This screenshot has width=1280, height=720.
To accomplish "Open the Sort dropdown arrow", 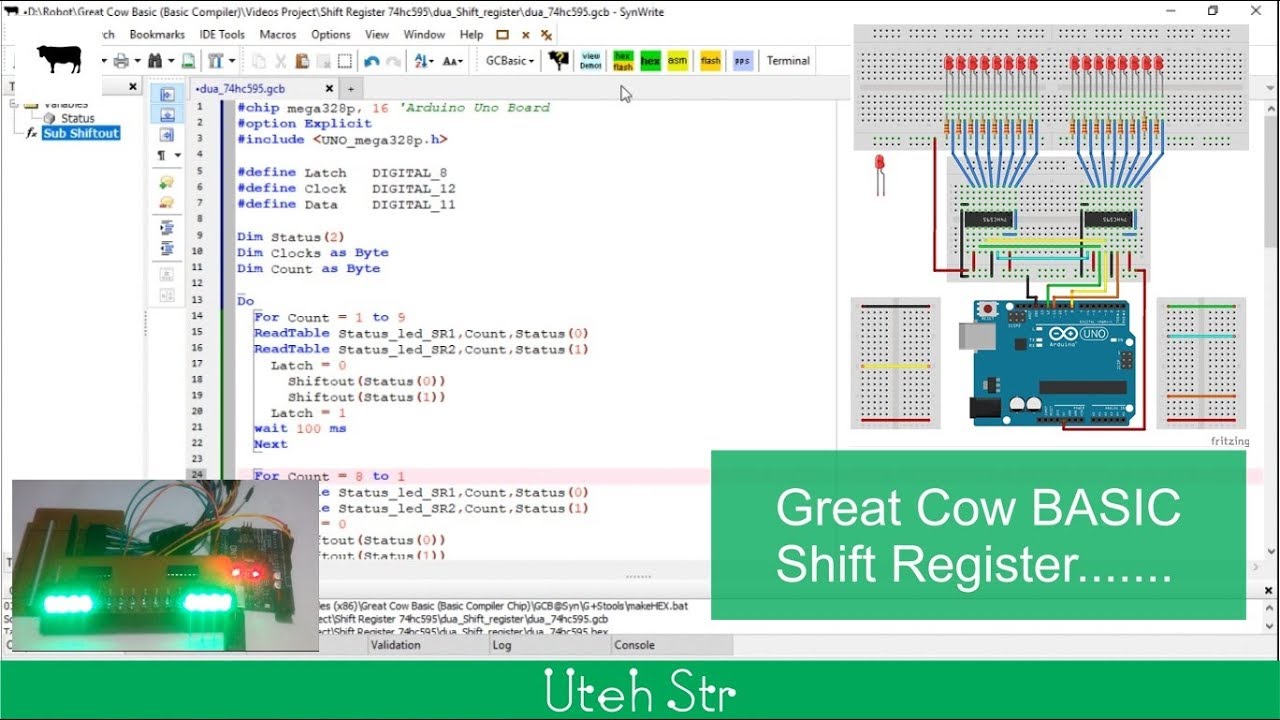I will [432, 61].
